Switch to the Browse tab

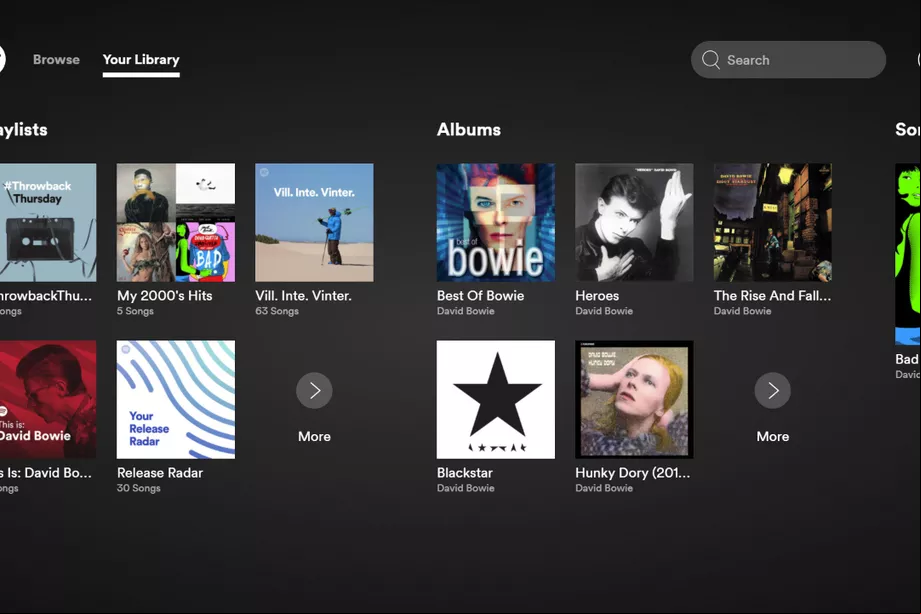56,59
